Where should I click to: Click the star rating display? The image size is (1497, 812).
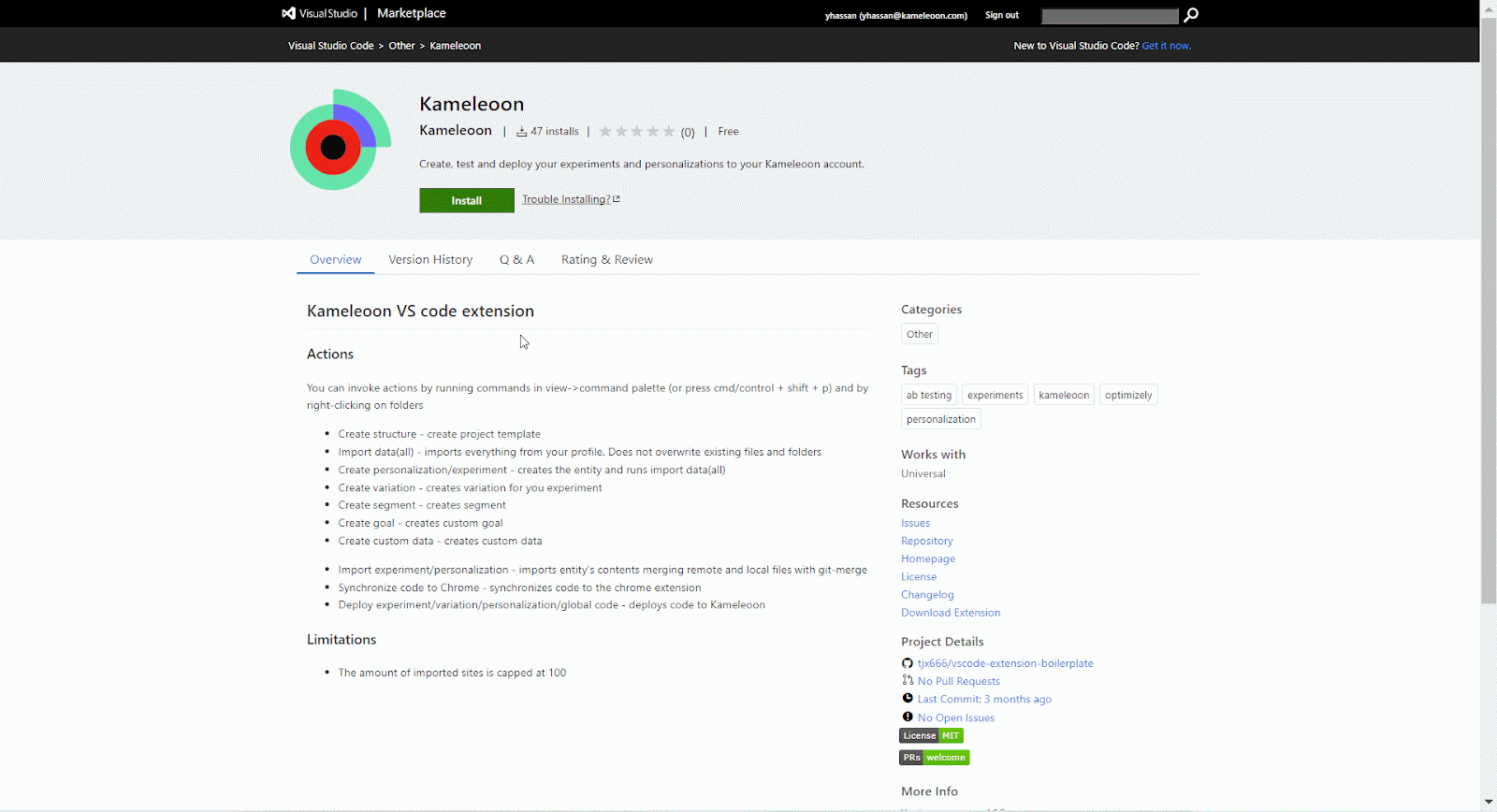636,132
